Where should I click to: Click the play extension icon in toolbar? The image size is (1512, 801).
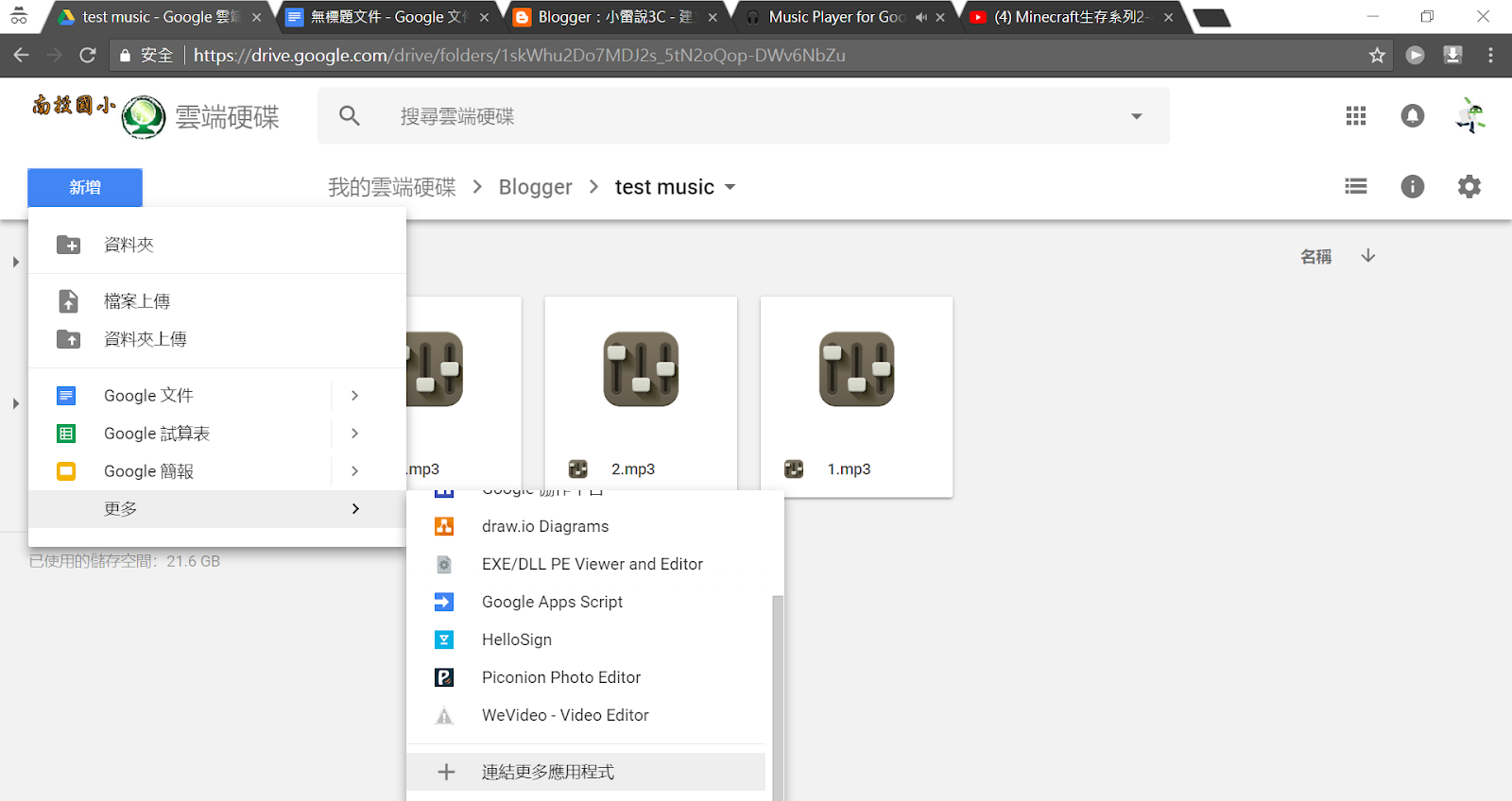tap(1416, 56)
